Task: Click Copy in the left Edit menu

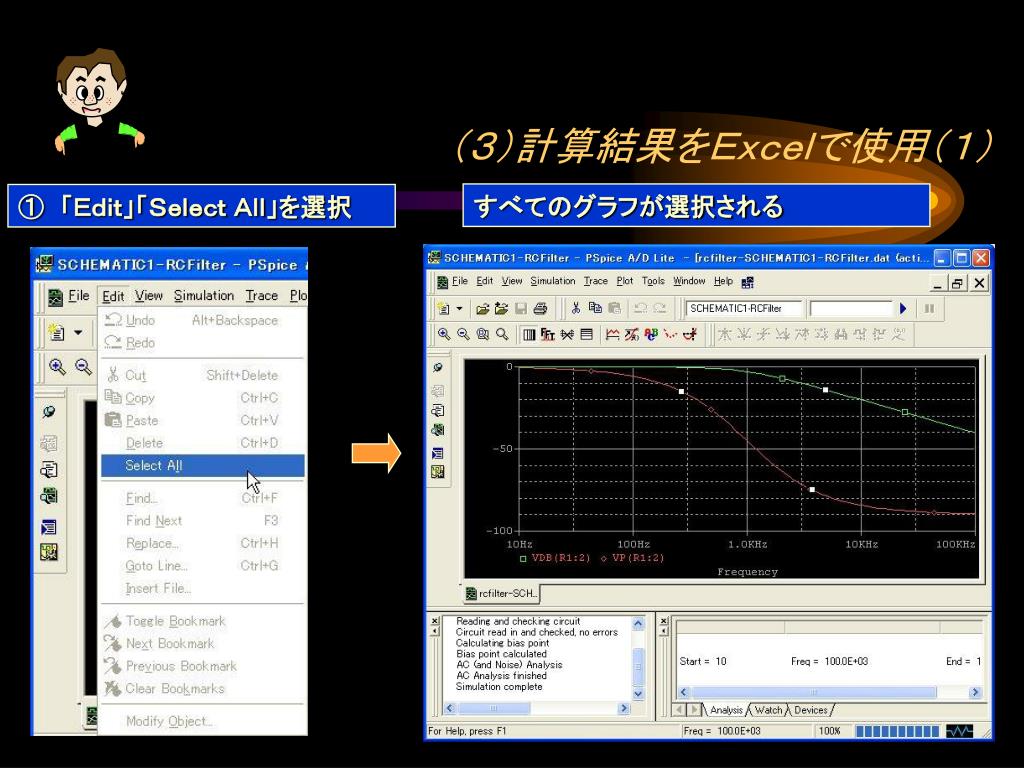Action: [202, 398]
